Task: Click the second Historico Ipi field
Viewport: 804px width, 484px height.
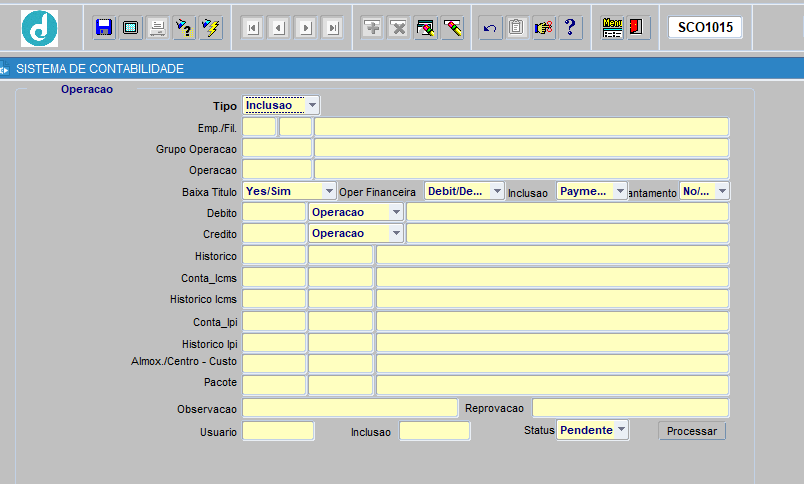Action: pos(340,342)
